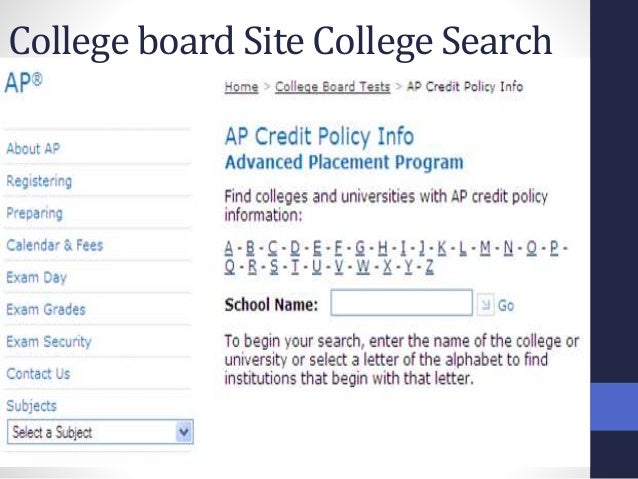The height and width of the screenshot is (479, 638).
Task: Open the Select a Subject dropdown arrow
Action: [184, 432]
